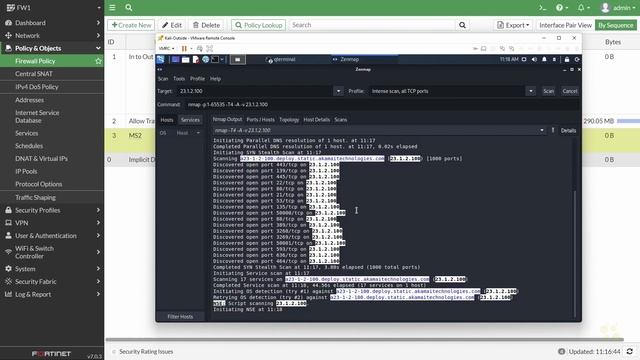640x360 pixels.
Task: Open the Zenmap Tools menu
Action: (x=179, y=79)
